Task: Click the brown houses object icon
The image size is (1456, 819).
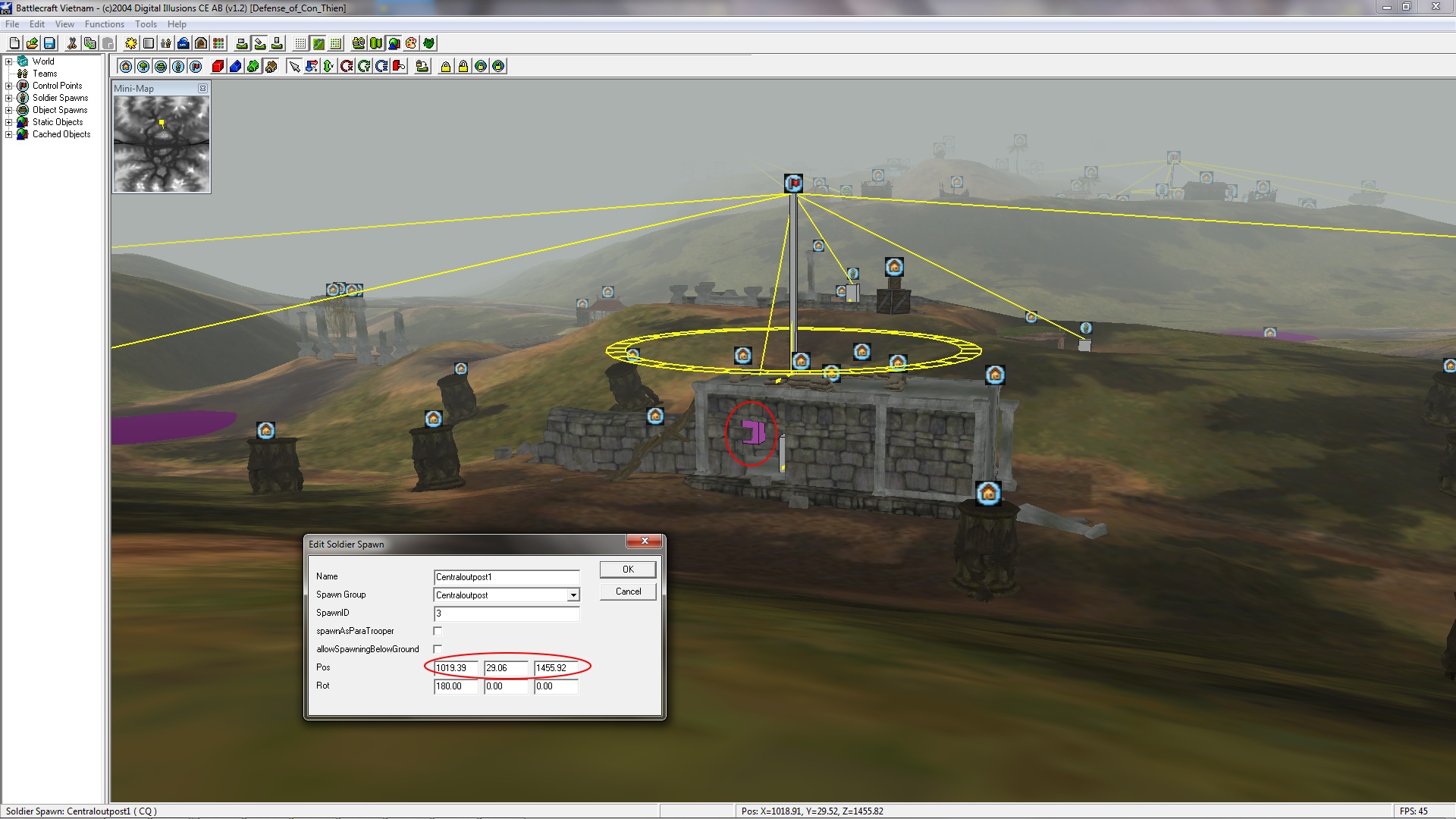Action: [x=271, y=67]
